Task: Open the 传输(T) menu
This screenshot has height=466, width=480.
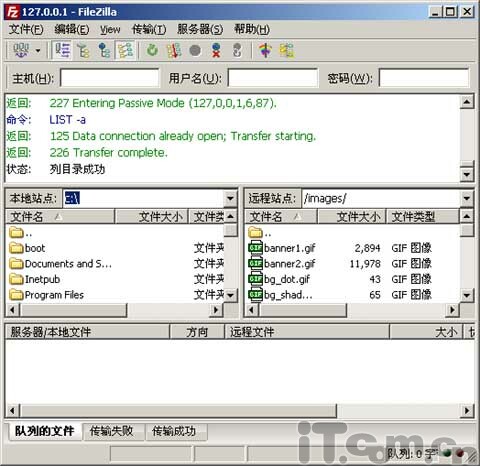Action: point(149,29)
